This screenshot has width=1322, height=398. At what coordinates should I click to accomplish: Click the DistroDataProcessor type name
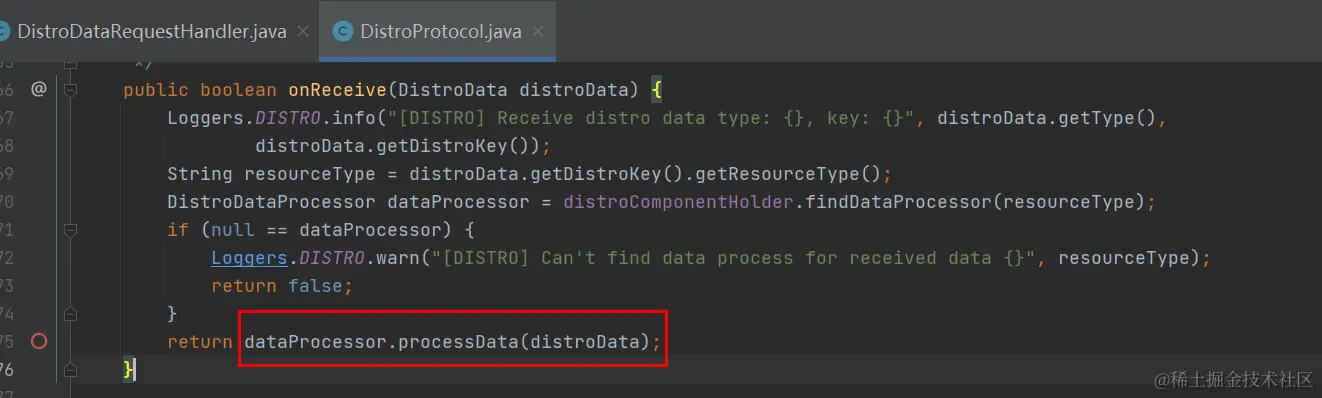[272, 202]
